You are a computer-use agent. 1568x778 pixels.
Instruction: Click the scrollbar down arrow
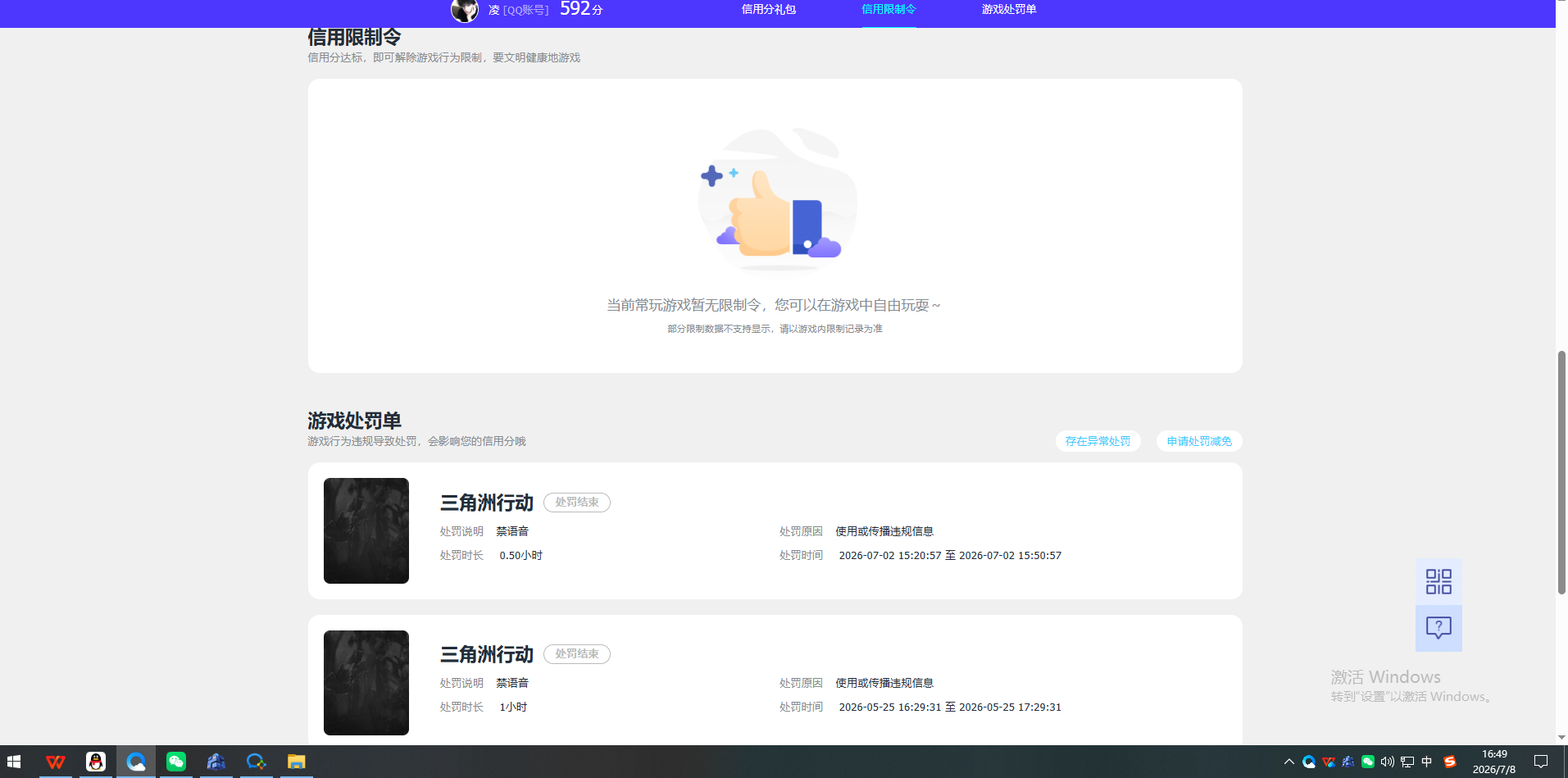[1561, 738]
